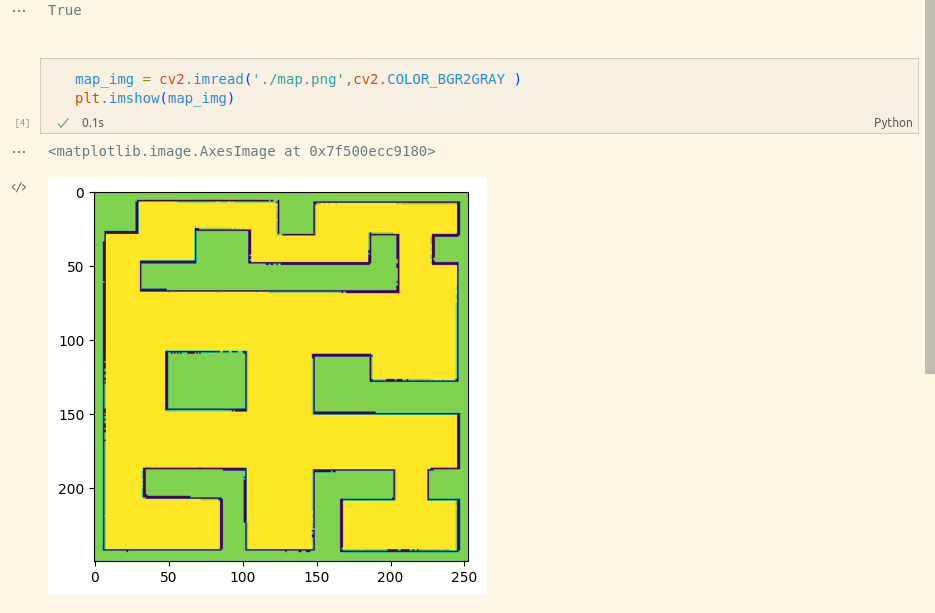Click the 'True' output text

pos(64,10)
